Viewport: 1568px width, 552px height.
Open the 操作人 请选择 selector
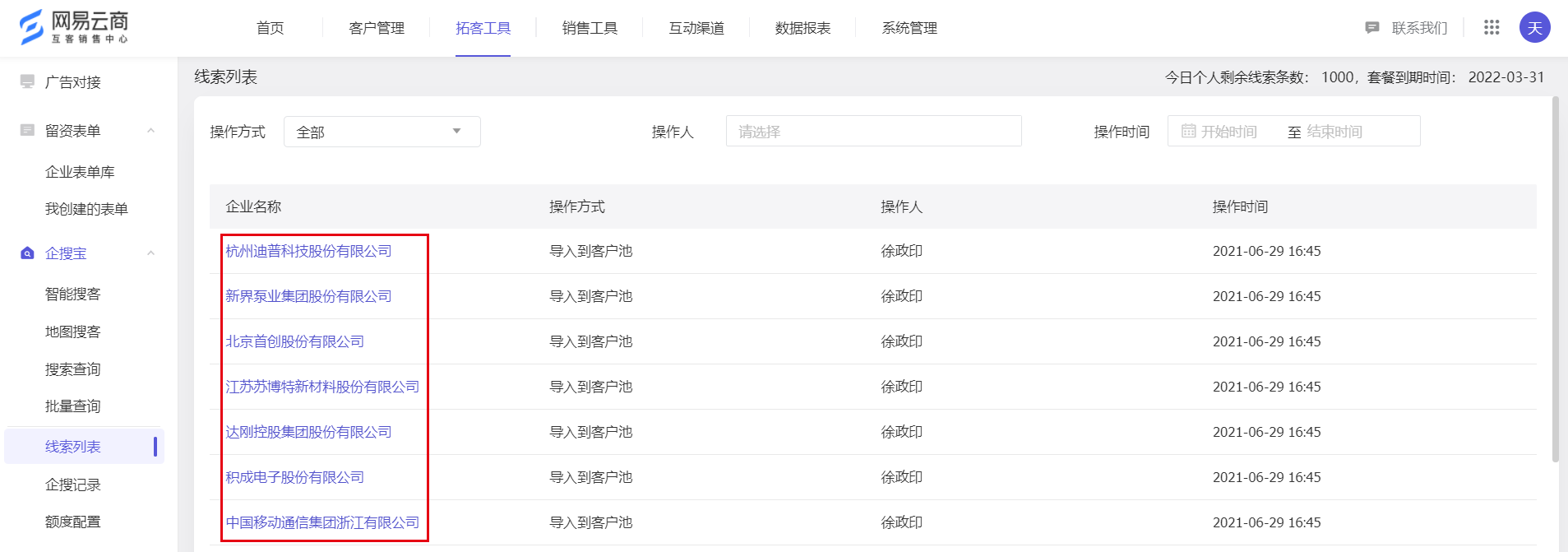click(873, 131)
